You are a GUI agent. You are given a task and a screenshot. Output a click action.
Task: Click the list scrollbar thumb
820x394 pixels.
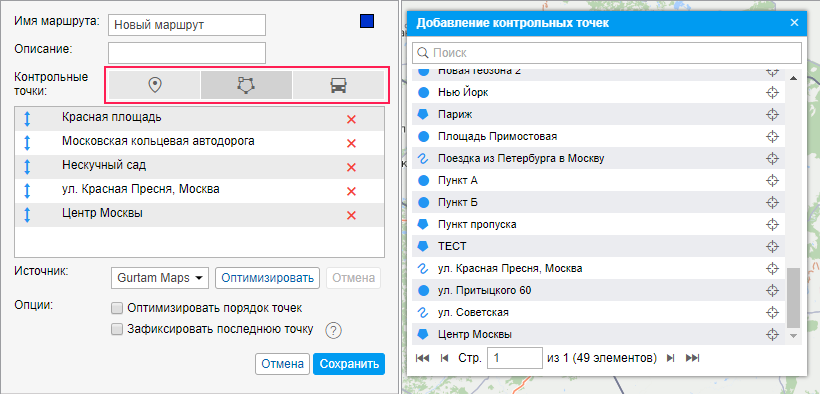[793, 297]
